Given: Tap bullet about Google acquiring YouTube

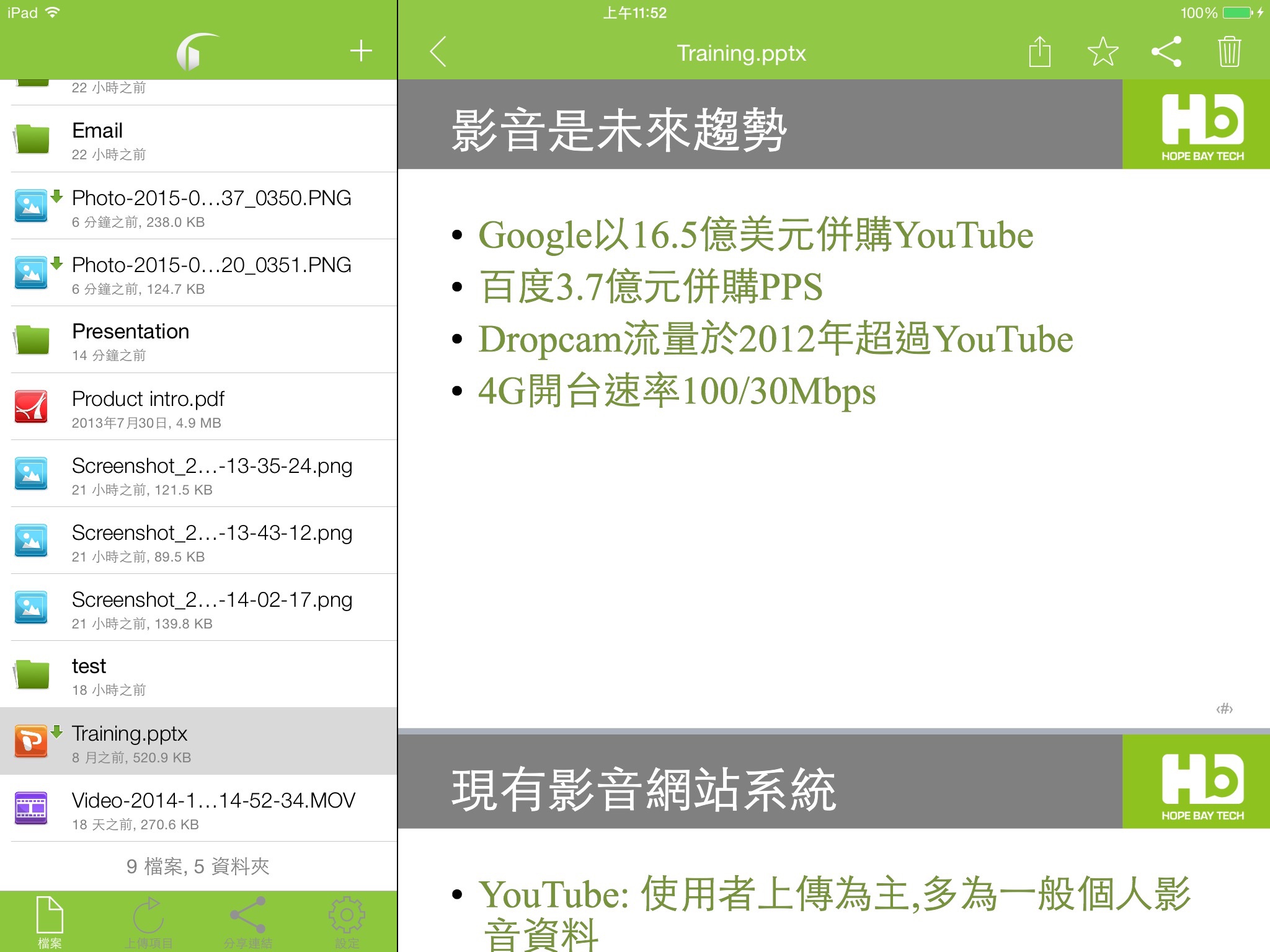Looking at the screenshot, I should coord(755,235).
